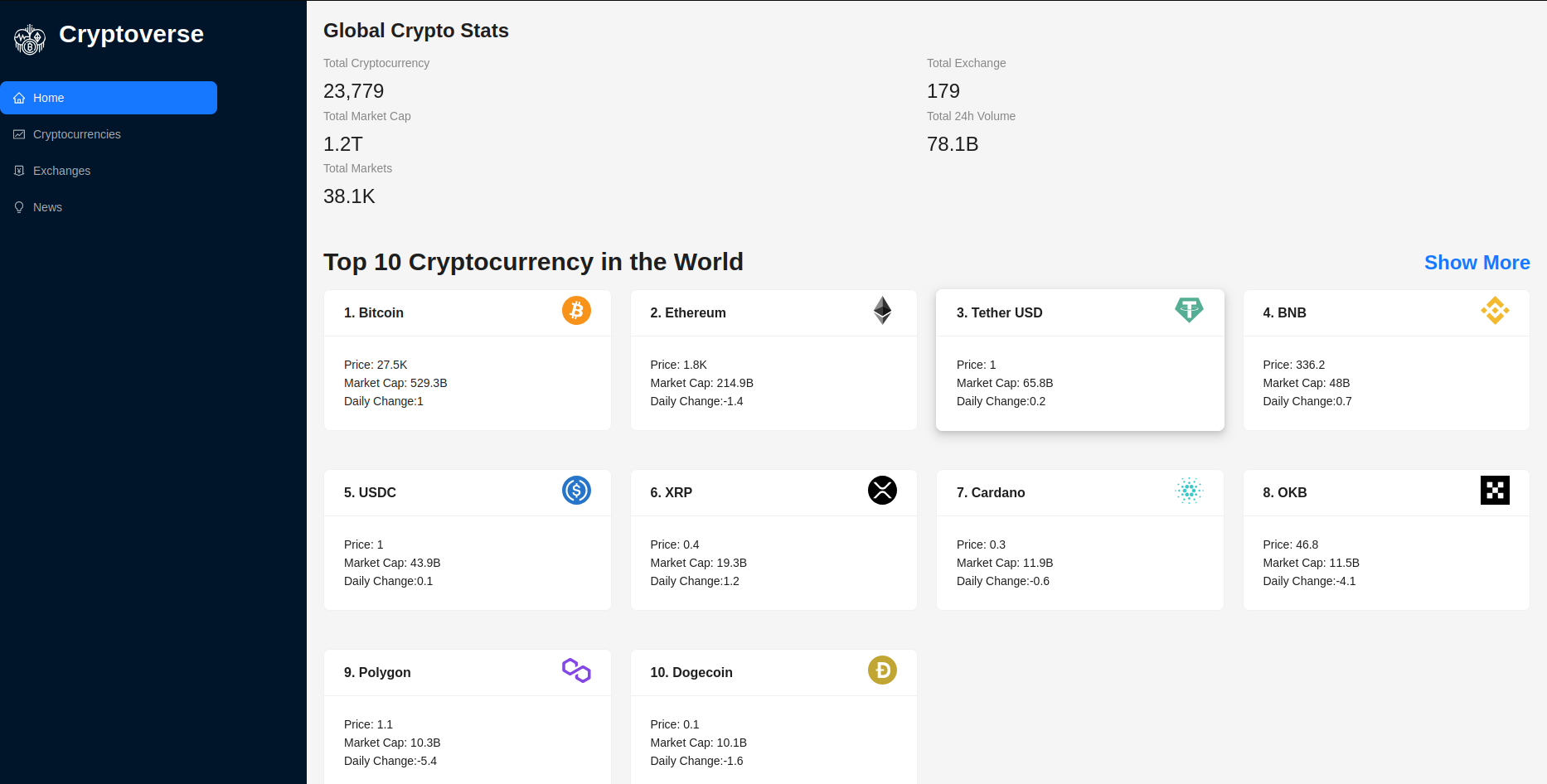The width and height of the screenshot is (1547, 784).
Task: Open the 7. Cardano card title
Action: click(x=991, y=492)
